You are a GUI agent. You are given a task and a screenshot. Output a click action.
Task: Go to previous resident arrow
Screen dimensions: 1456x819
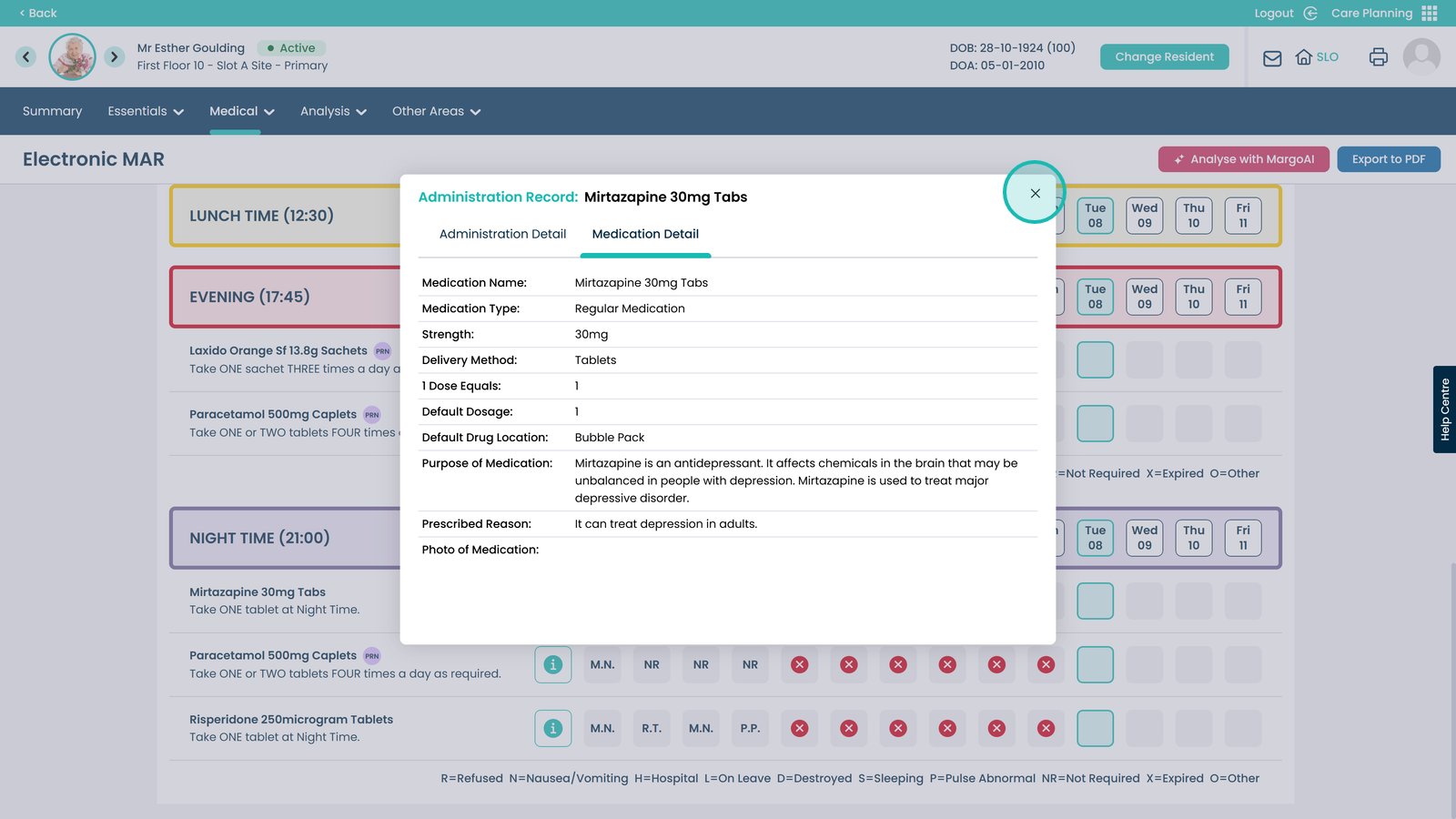tap(25, 57)
